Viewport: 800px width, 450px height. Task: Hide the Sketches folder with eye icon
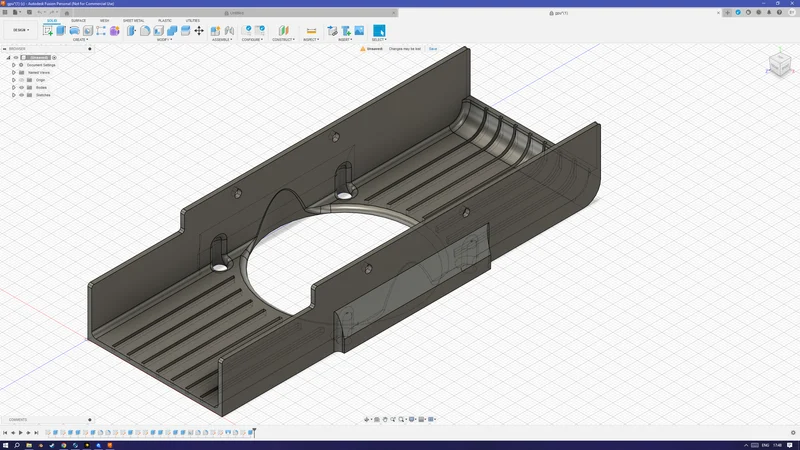(21, 95)
